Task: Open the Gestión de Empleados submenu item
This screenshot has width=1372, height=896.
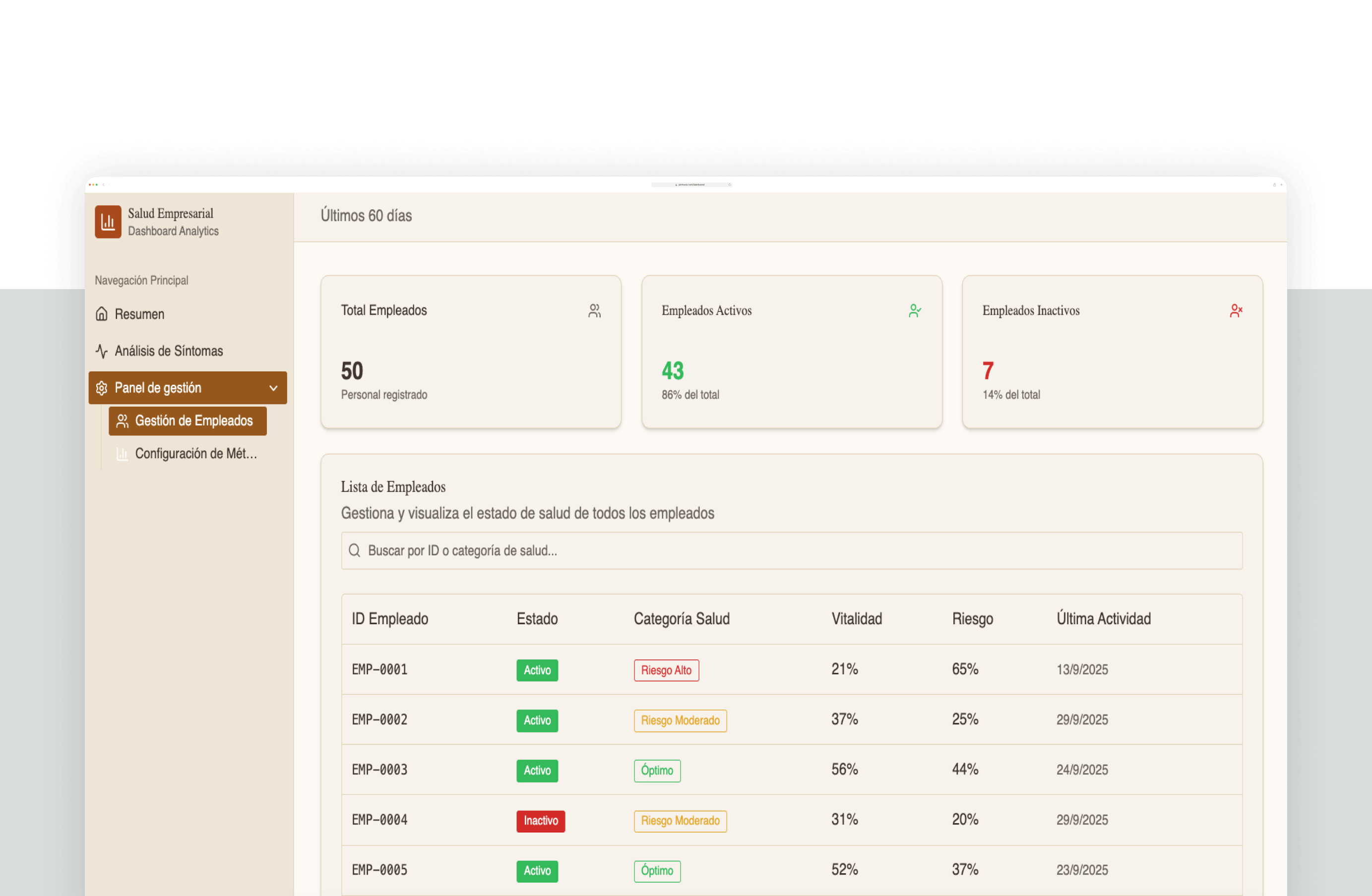Action: pos(188,421)
